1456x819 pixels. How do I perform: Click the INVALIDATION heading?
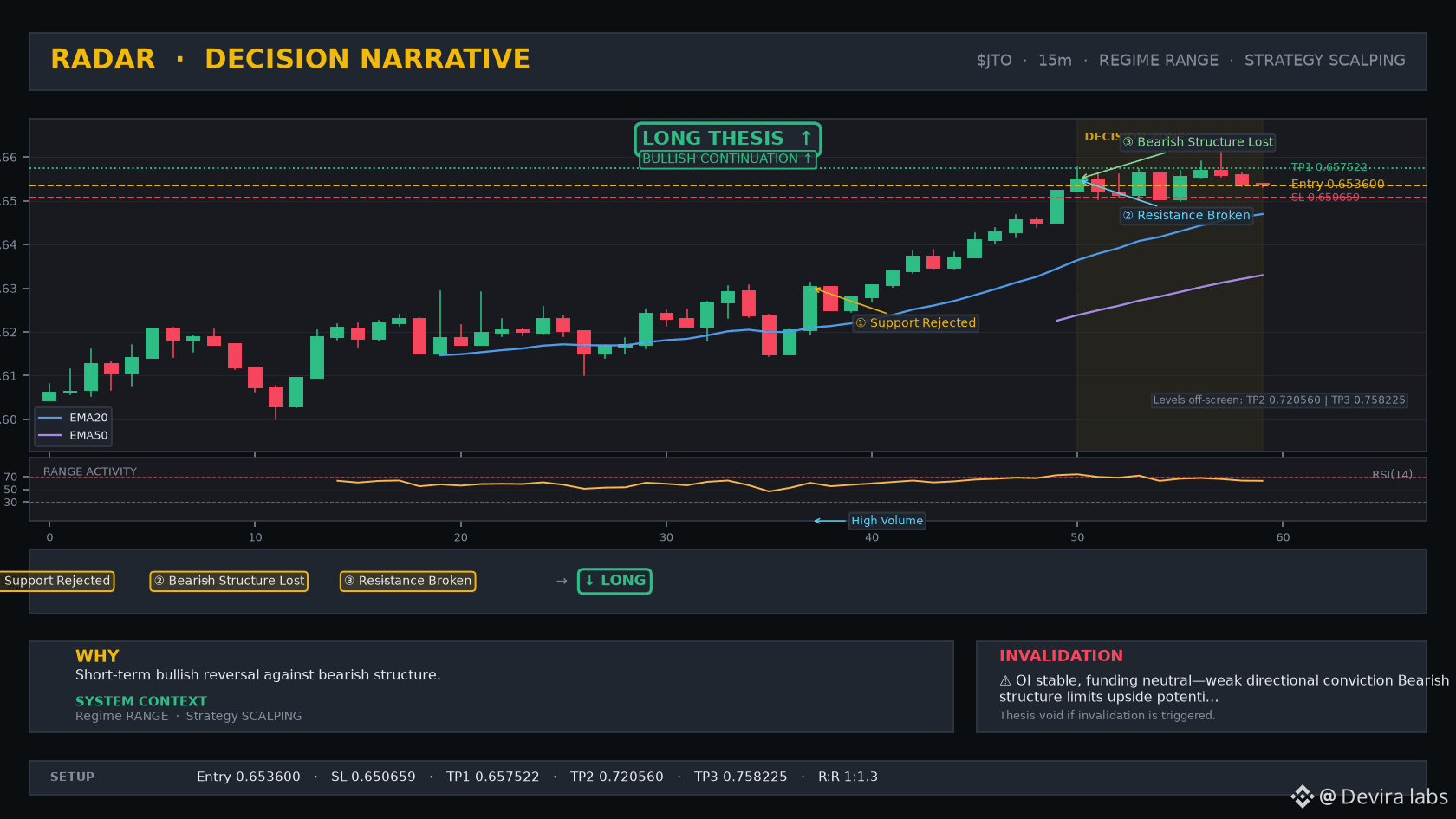[1061, 656]
